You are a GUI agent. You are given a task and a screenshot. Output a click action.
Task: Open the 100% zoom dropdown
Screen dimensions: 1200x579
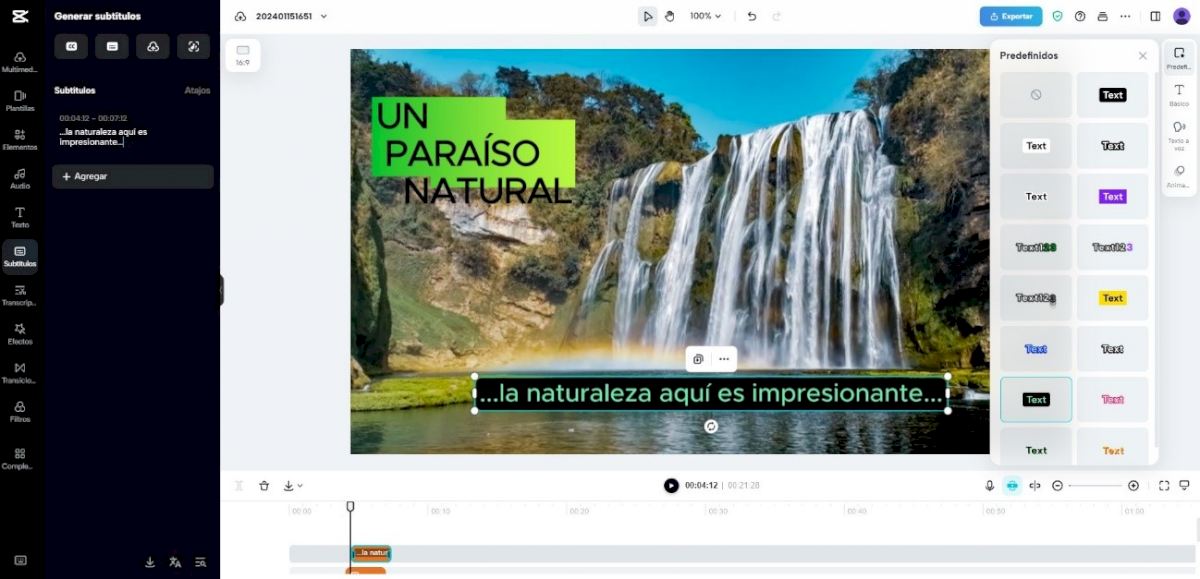[705, 16]
